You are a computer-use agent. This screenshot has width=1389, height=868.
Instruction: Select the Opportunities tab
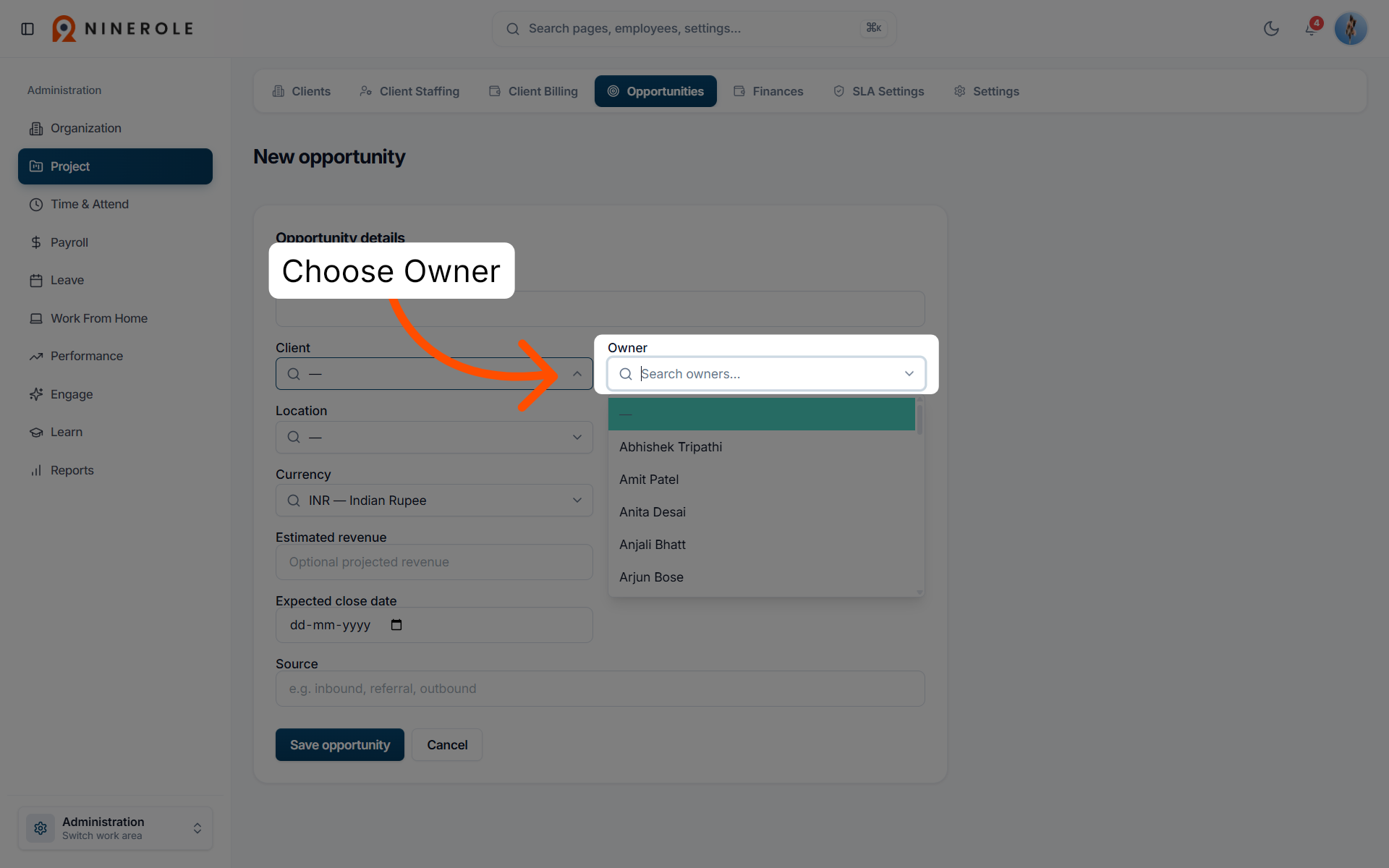pyautogui.click(x=655, y=91)
